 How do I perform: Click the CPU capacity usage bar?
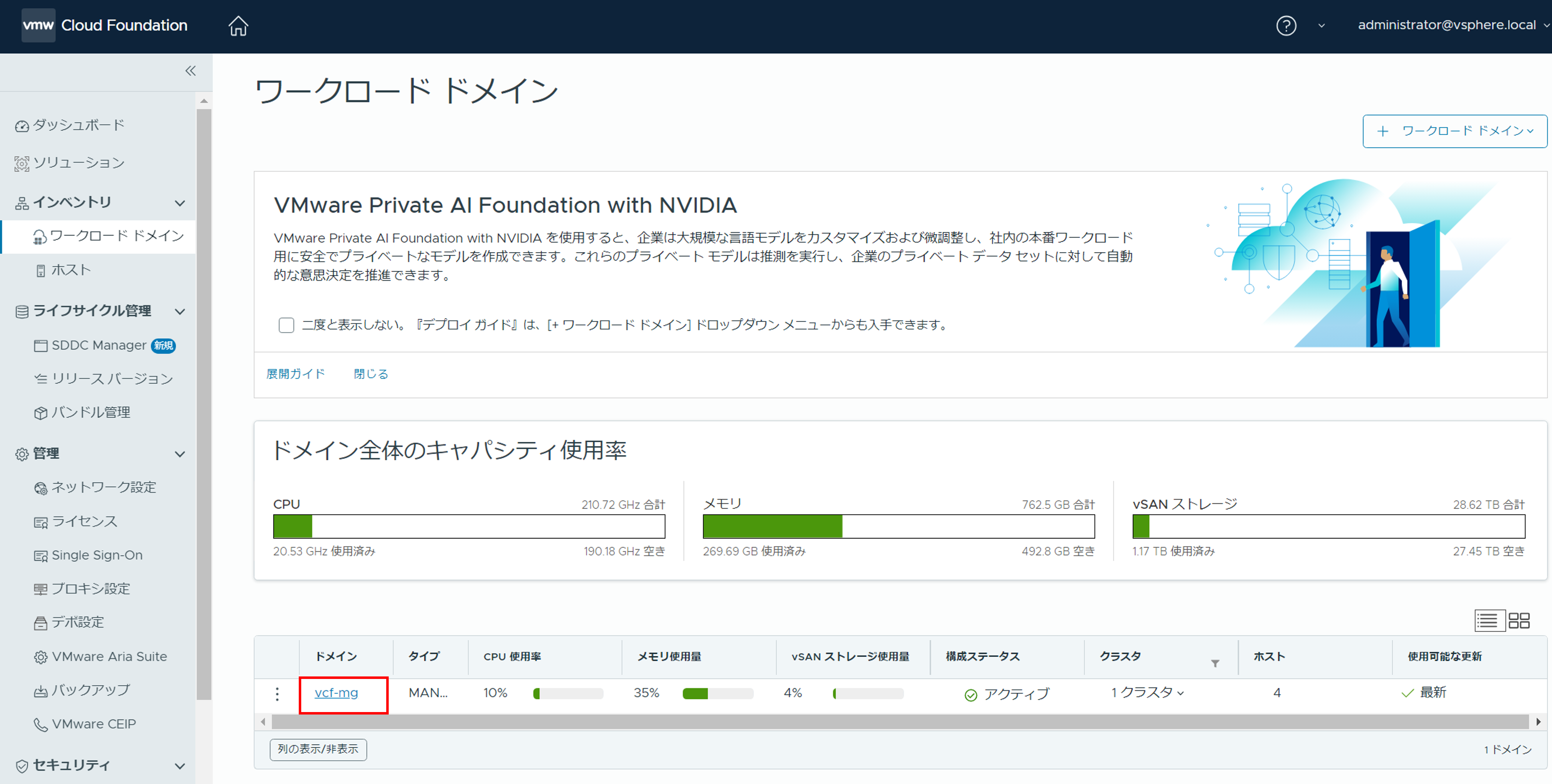[x=469, y=526]
